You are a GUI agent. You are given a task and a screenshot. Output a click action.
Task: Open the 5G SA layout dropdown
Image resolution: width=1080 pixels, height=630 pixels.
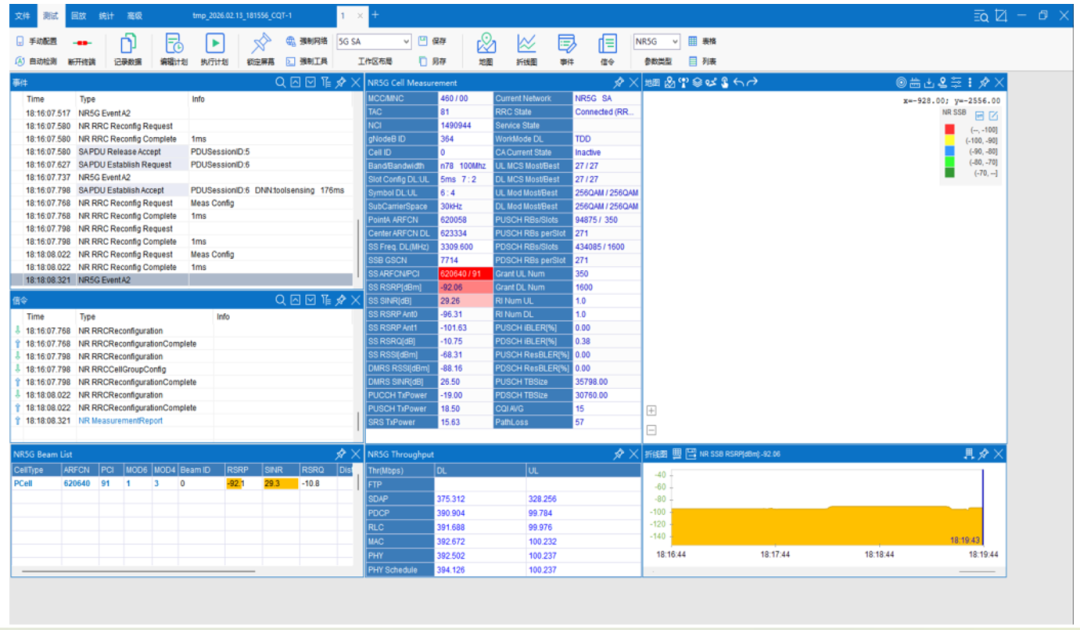(x=374, y=41)
